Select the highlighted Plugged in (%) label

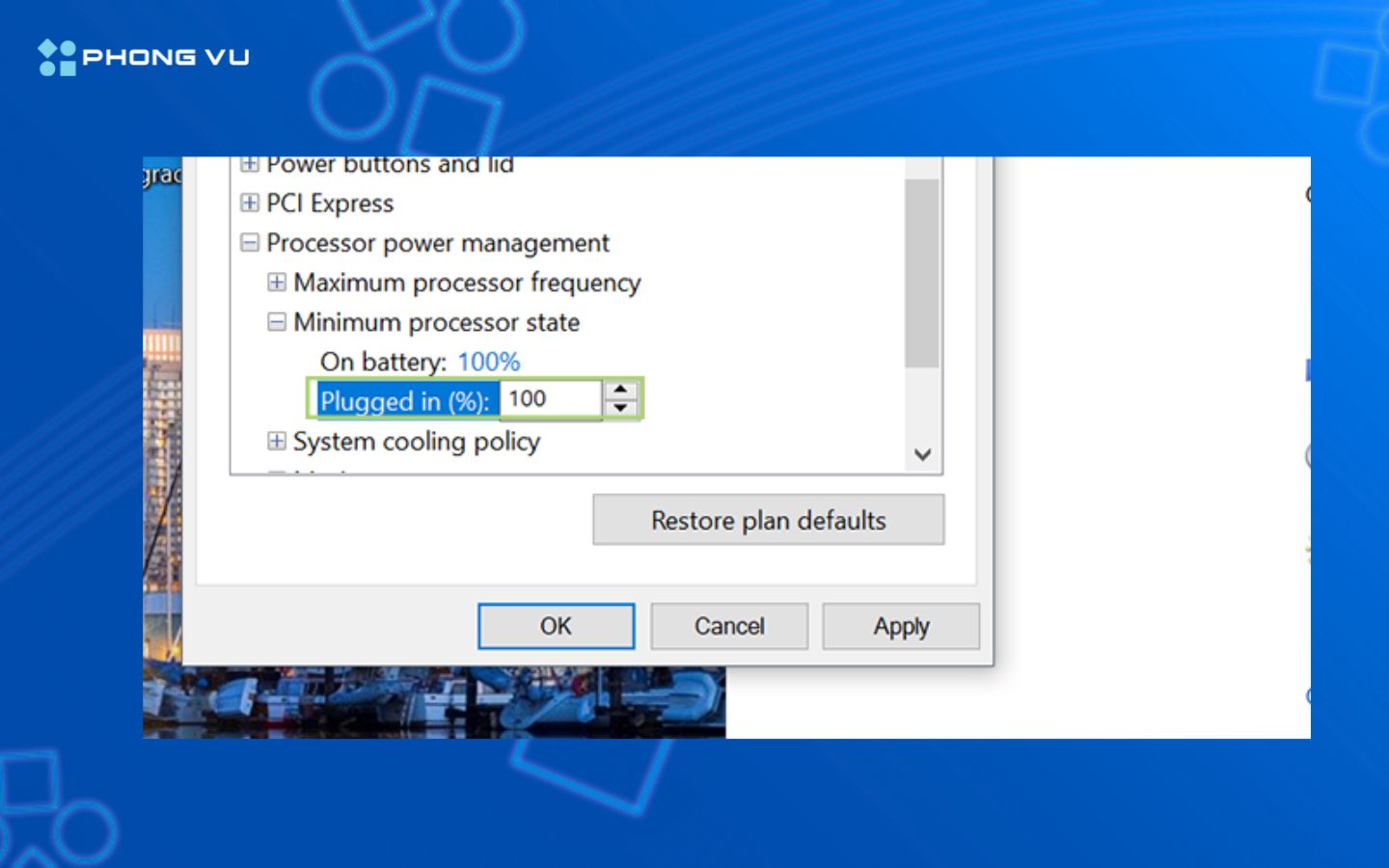(x=405, y=401)
